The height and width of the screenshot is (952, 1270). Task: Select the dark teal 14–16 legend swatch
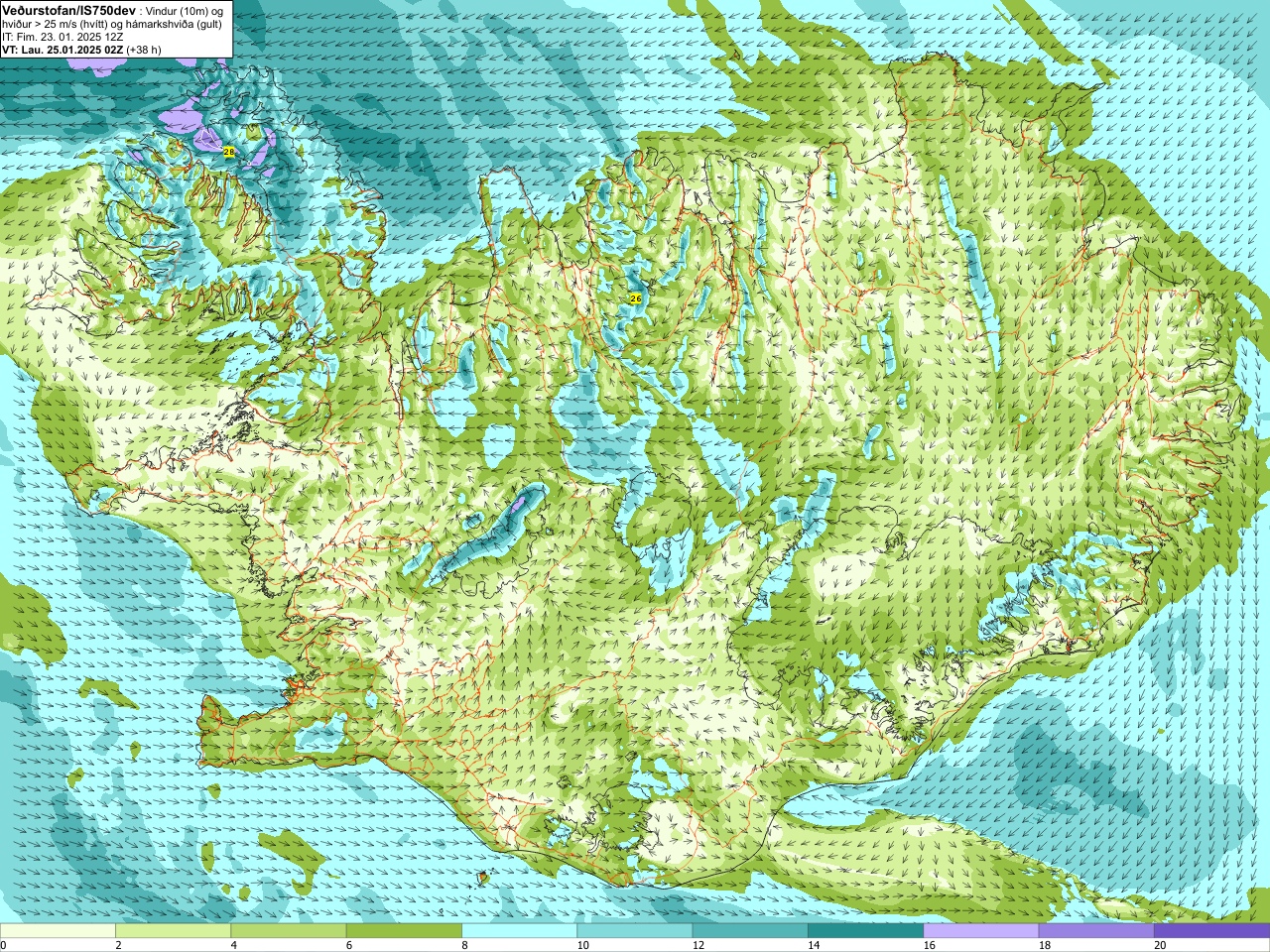[865, 931]
